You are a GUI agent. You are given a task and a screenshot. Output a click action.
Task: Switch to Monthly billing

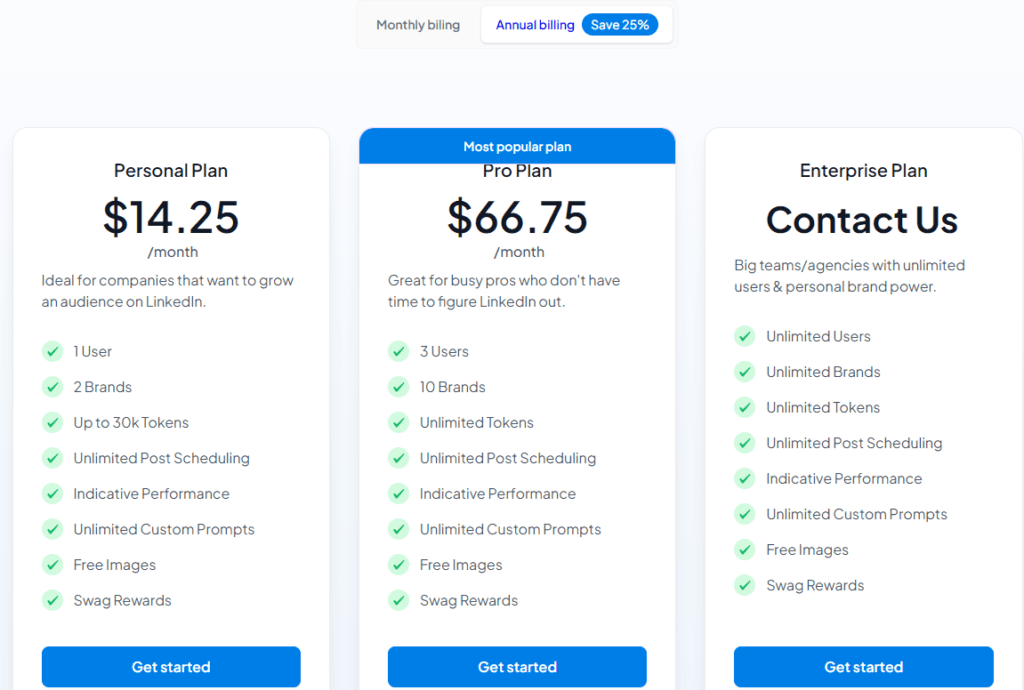click(x=418, y=25)
